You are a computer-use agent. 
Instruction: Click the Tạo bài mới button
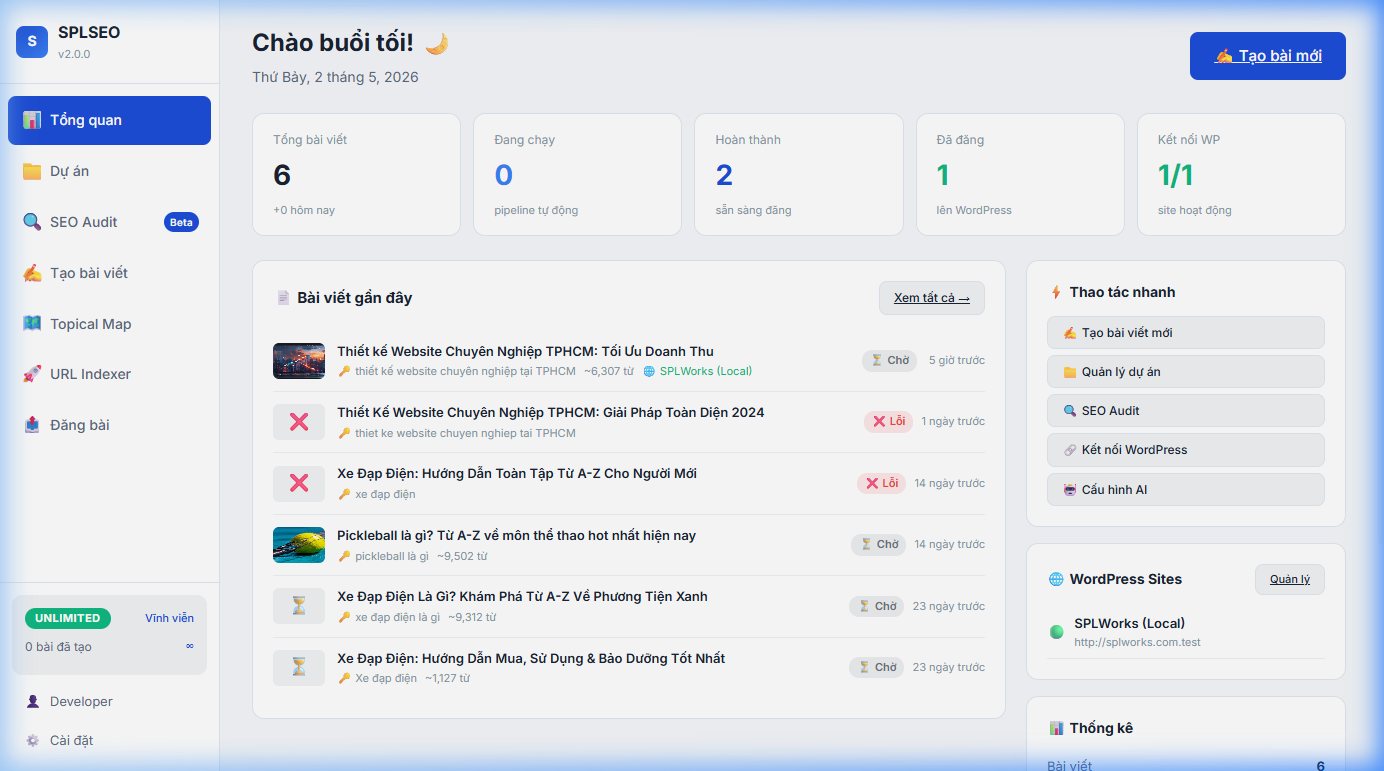[1267, 56]
